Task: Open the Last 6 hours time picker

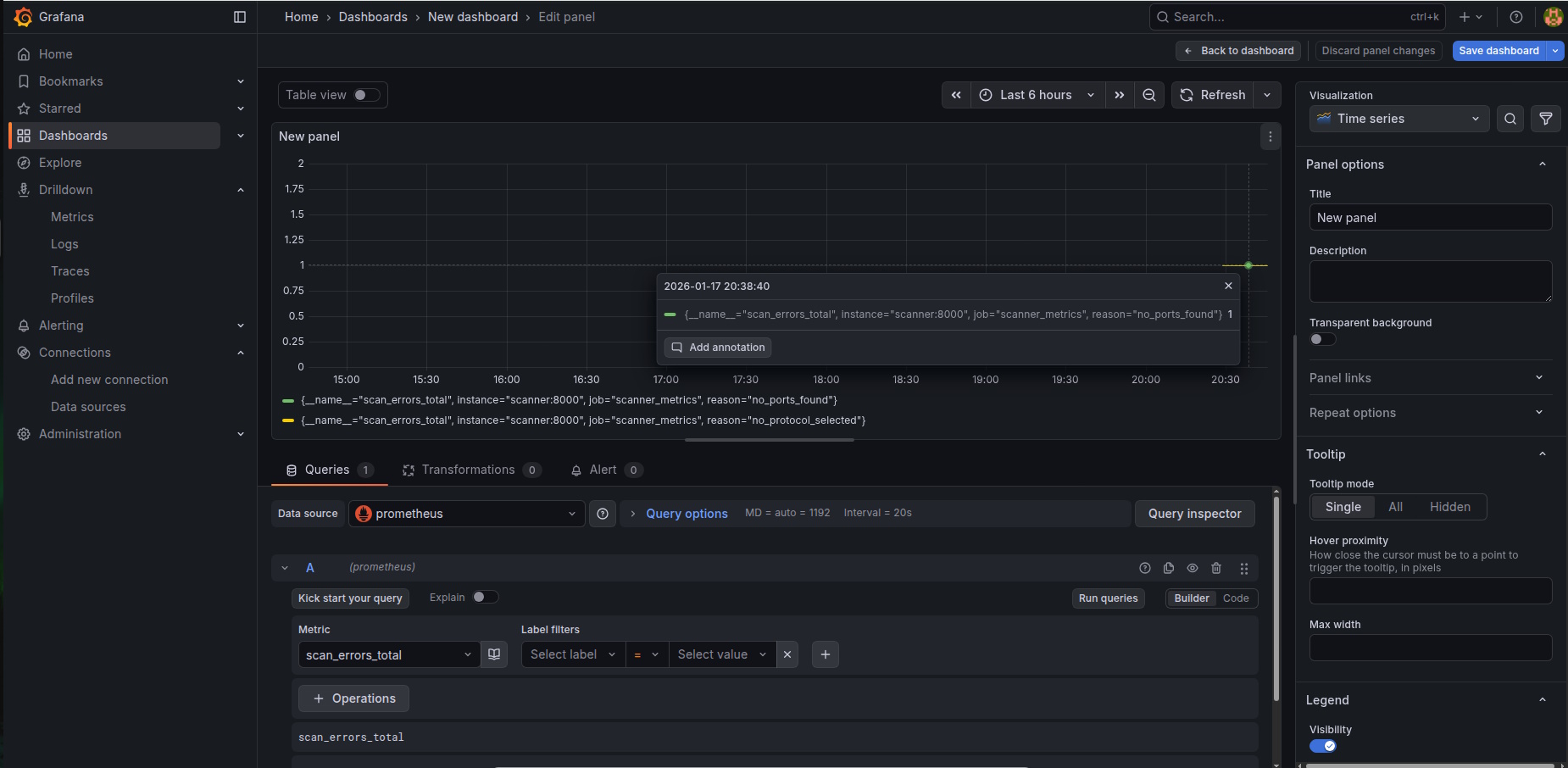Action: click(1037, 95)
